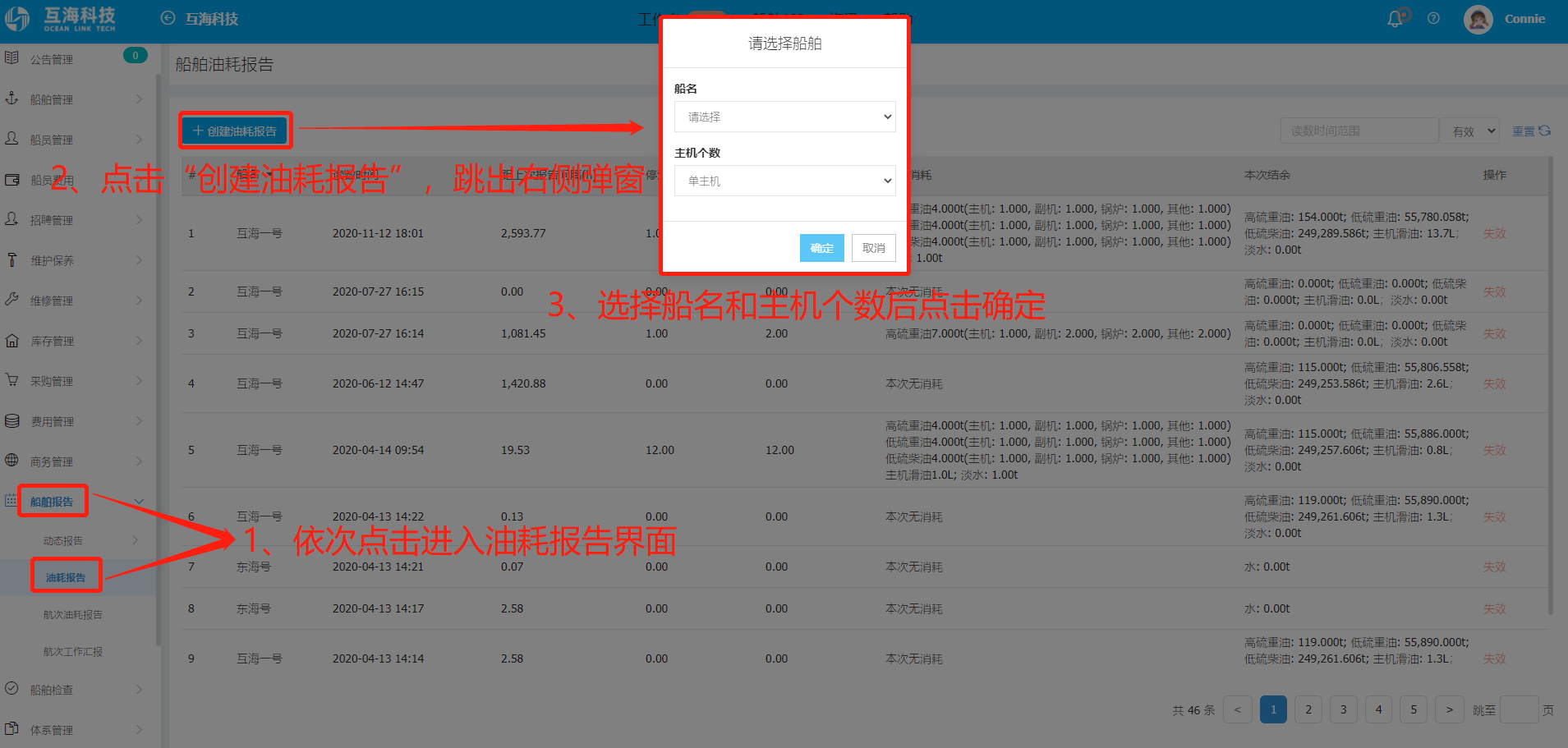This screenshot has height=748, width=1568.
Task: Click the 取消 button in dialog
Action: point(874,248)
